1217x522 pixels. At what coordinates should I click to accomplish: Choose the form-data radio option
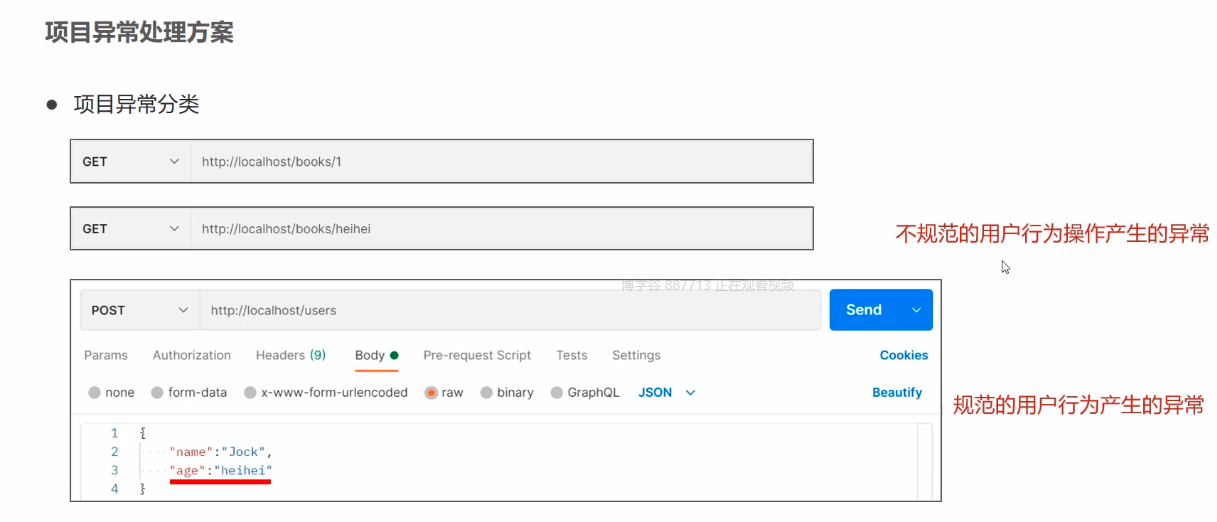point(157,393)
